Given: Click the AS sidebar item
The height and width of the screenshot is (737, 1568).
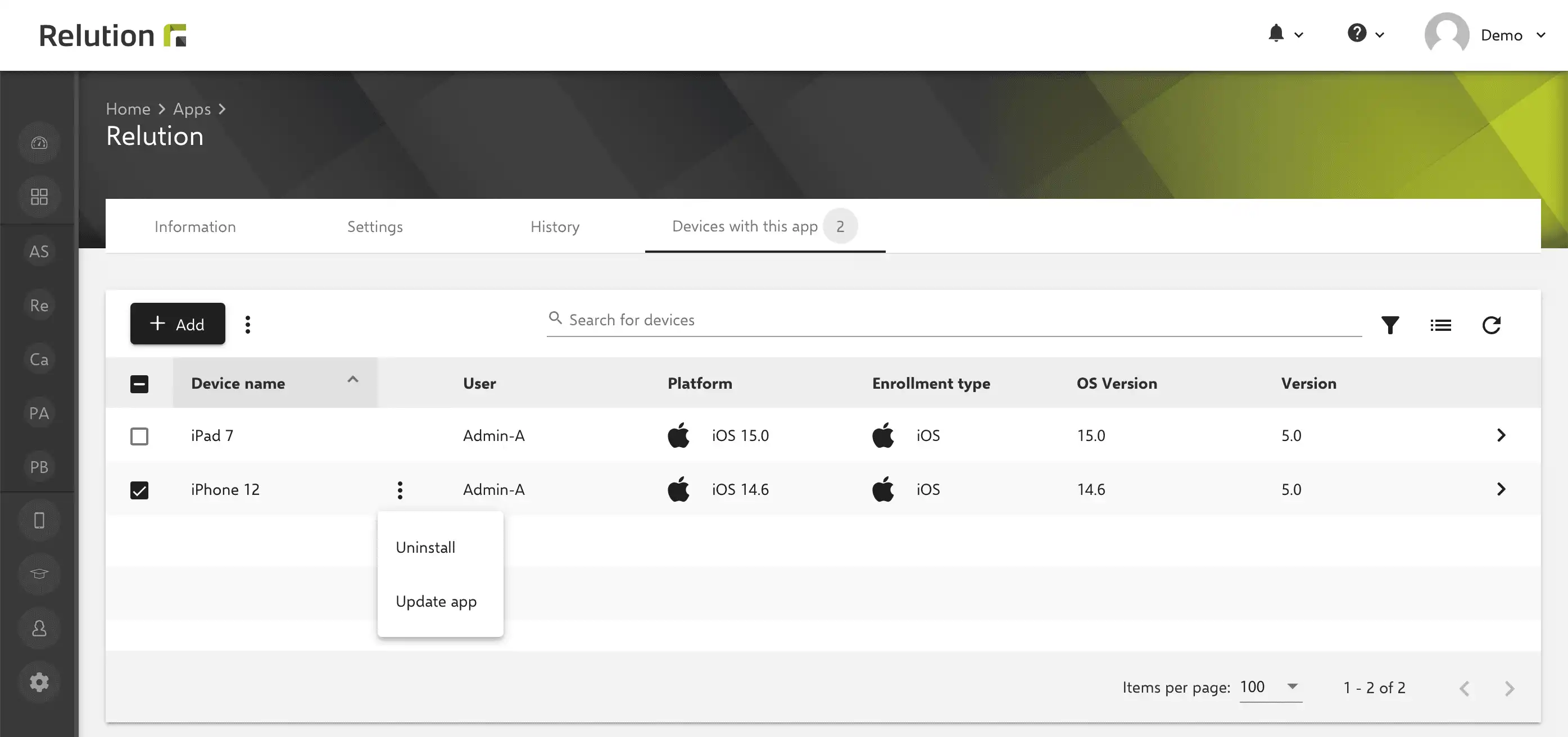Looking at the screenshot, I should click(x=39, y=251).
